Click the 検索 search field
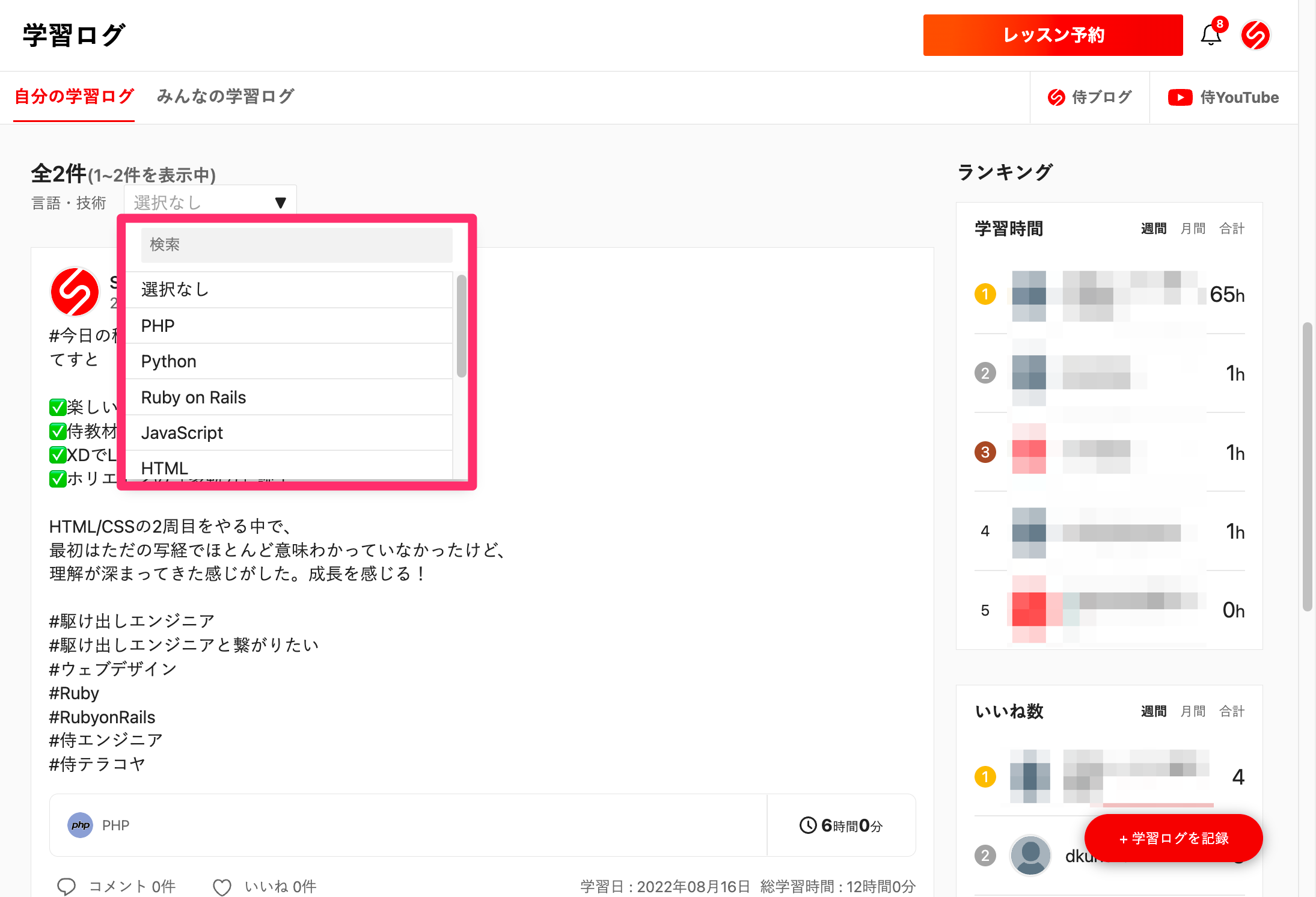 click(x=296, y=245)
